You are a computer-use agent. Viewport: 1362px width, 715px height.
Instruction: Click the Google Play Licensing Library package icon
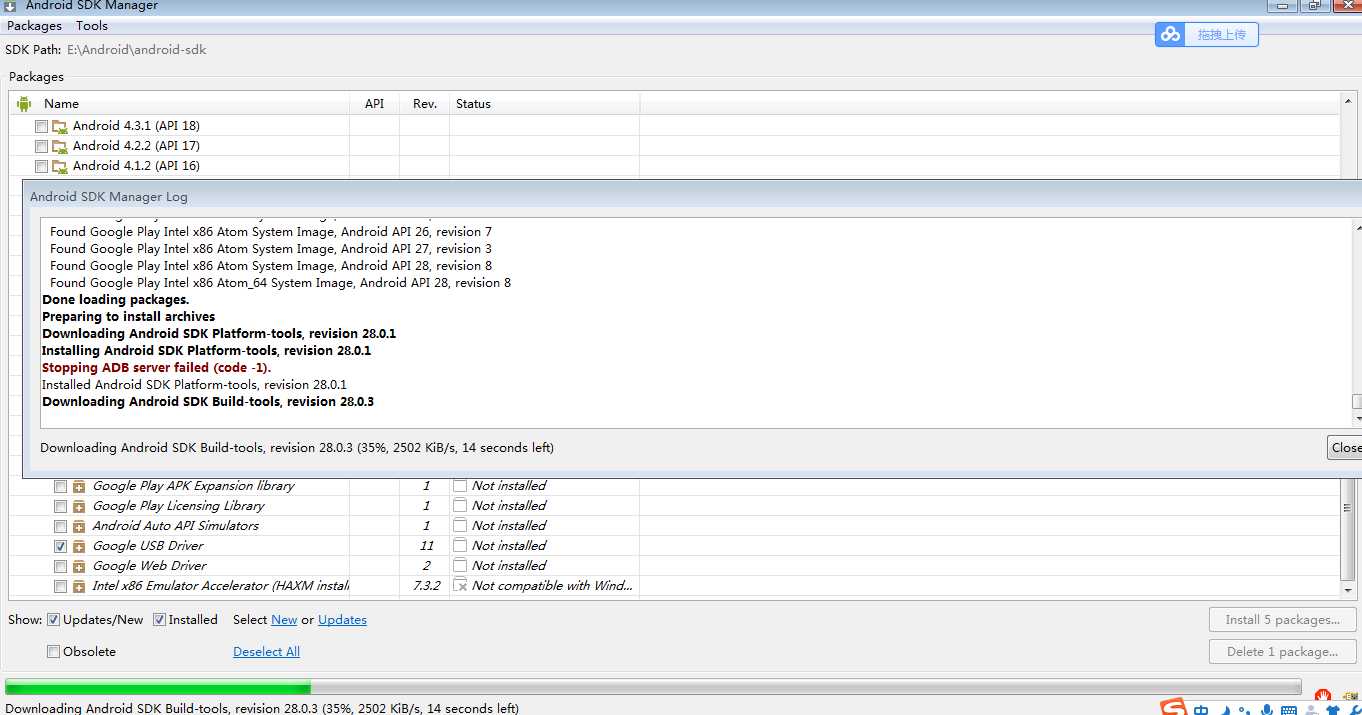pyautogui.click(x=79, y=506)
